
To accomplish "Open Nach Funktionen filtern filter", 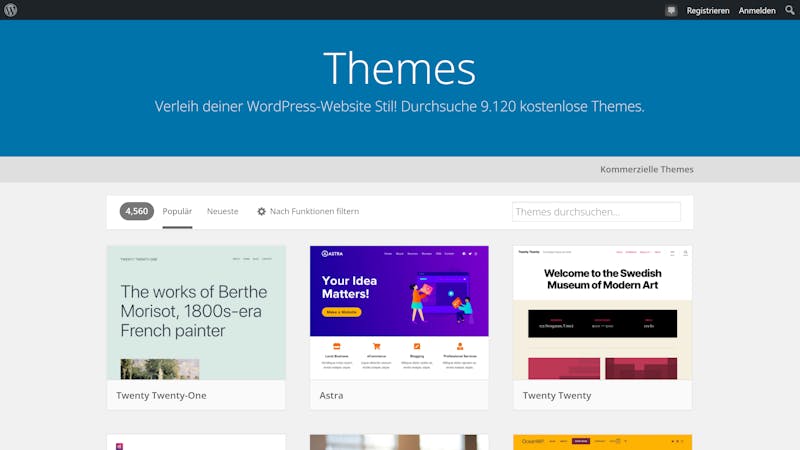I will 314,211.
